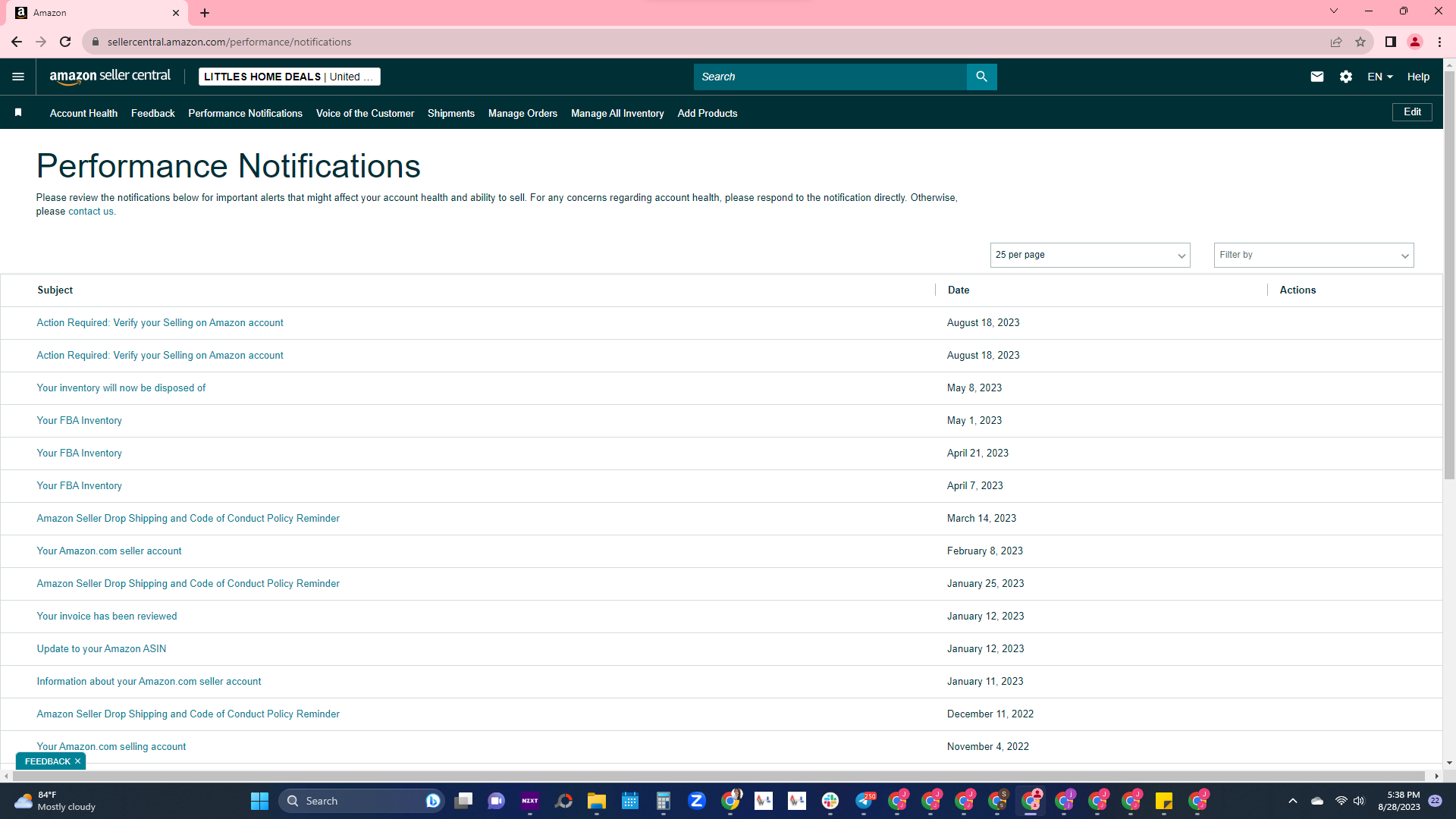
Task: Open the March 14 Drop Shipping Policy Reminder
Action: coord(188,518)
